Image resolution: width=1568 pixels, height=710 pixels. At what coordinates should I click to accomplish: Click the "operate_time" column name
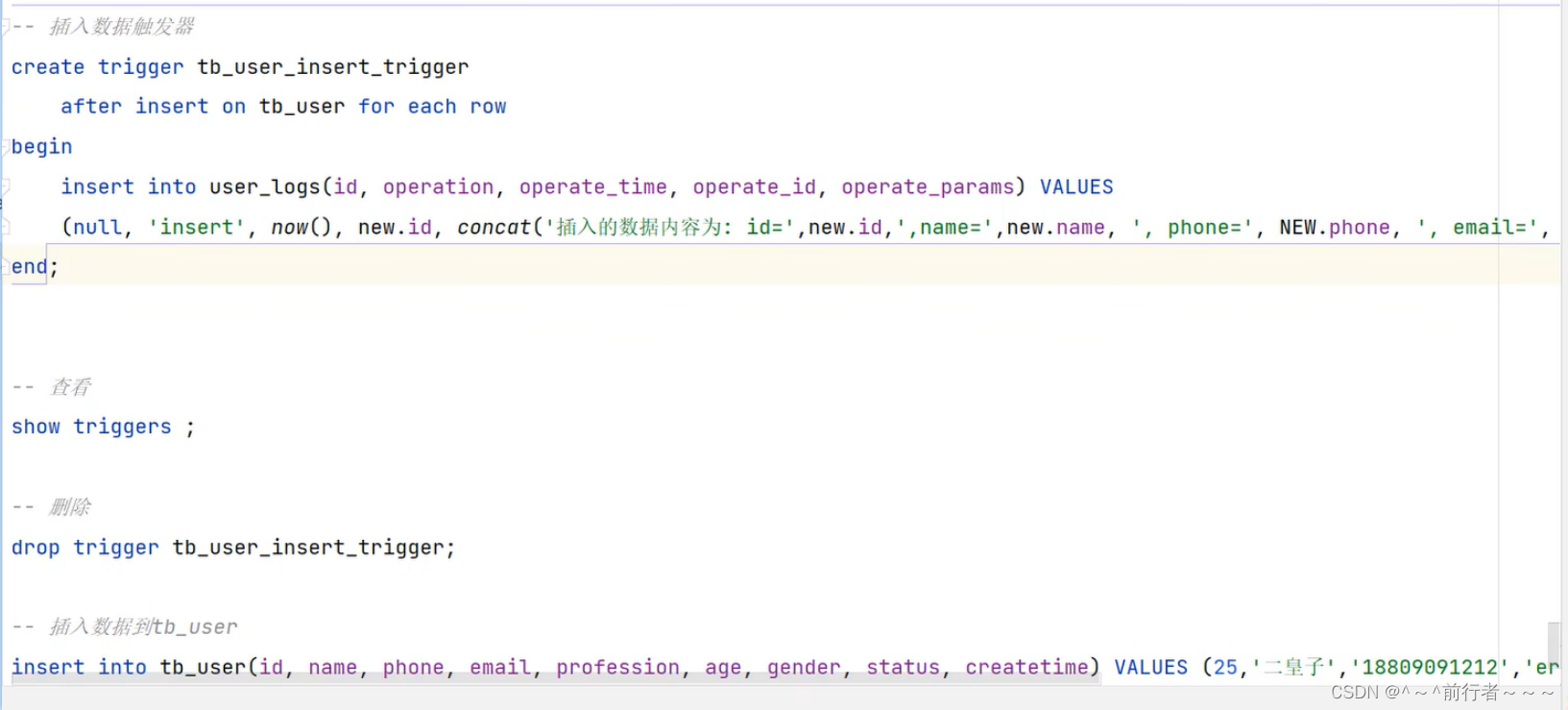coord(593,187)
